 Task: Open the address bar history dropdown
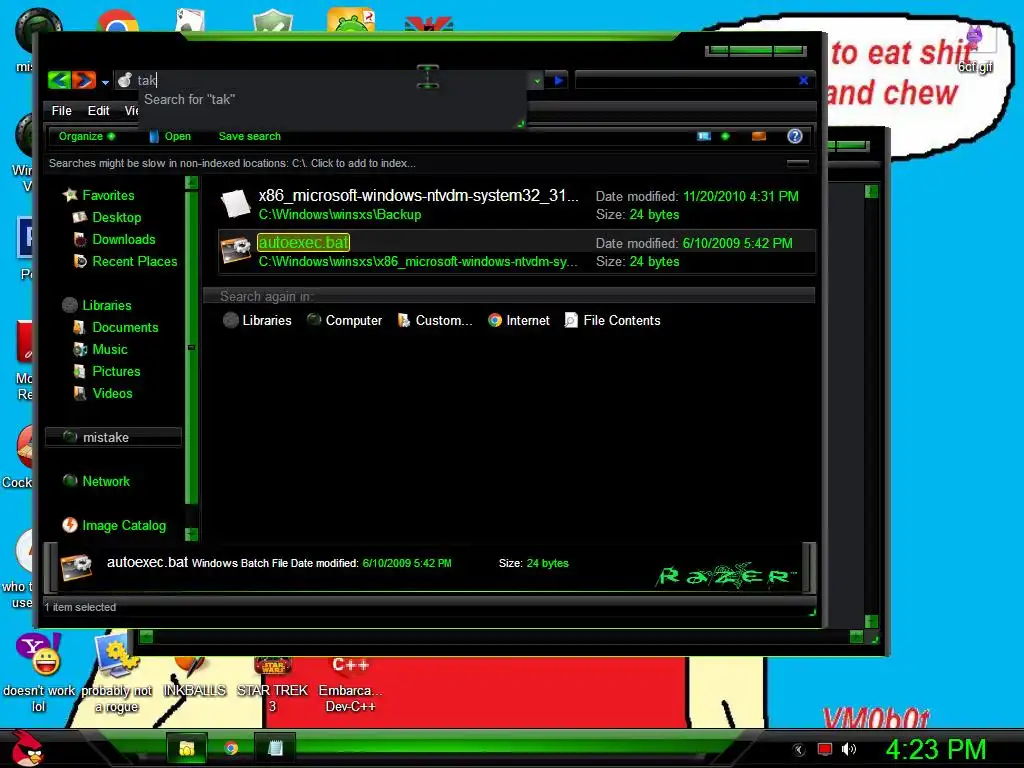click(x=537, y=81)
